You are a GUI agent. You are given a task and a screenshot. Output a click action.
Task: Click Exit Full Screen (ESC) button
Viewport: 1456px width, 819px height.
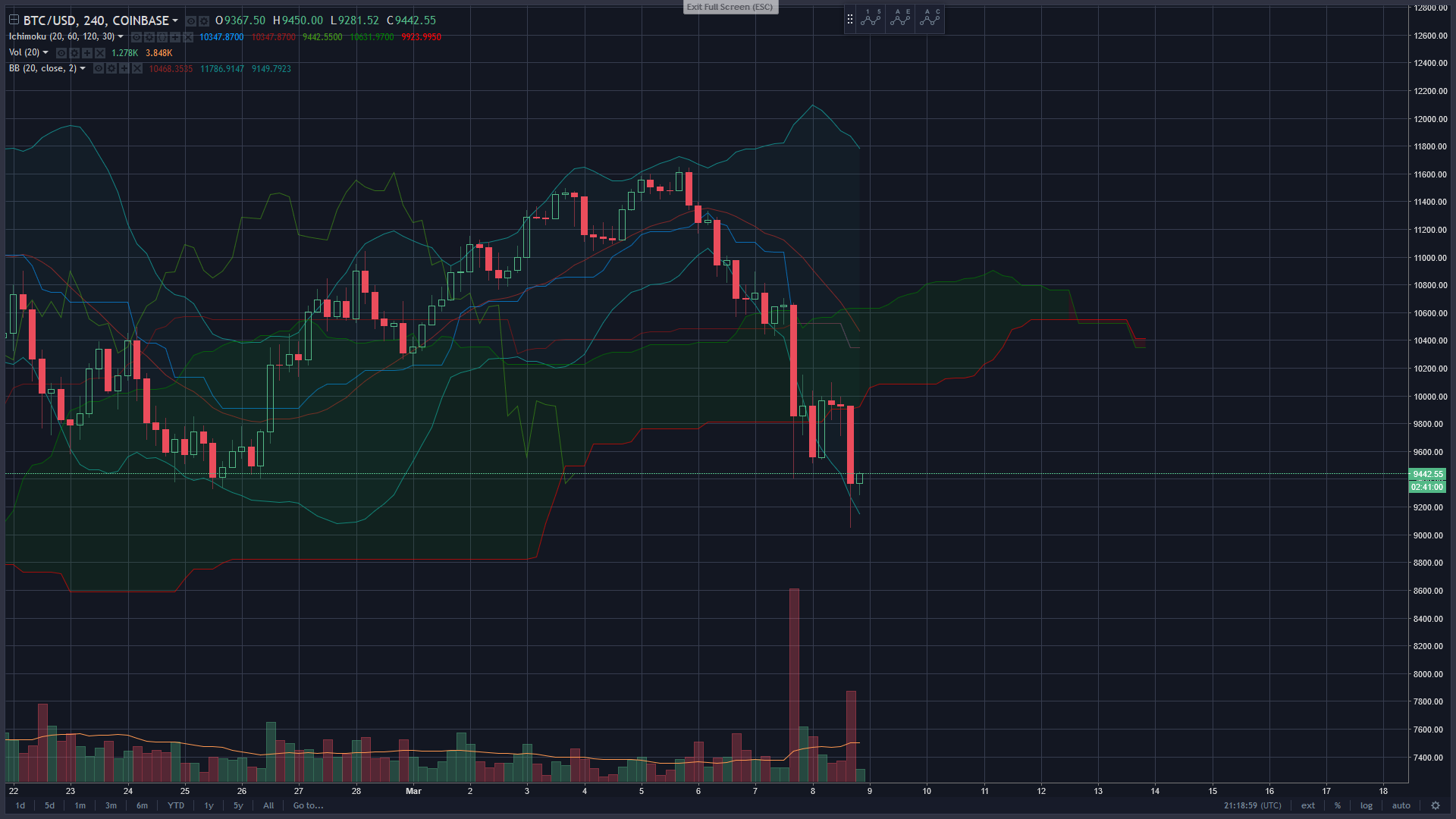click(730, 7)
